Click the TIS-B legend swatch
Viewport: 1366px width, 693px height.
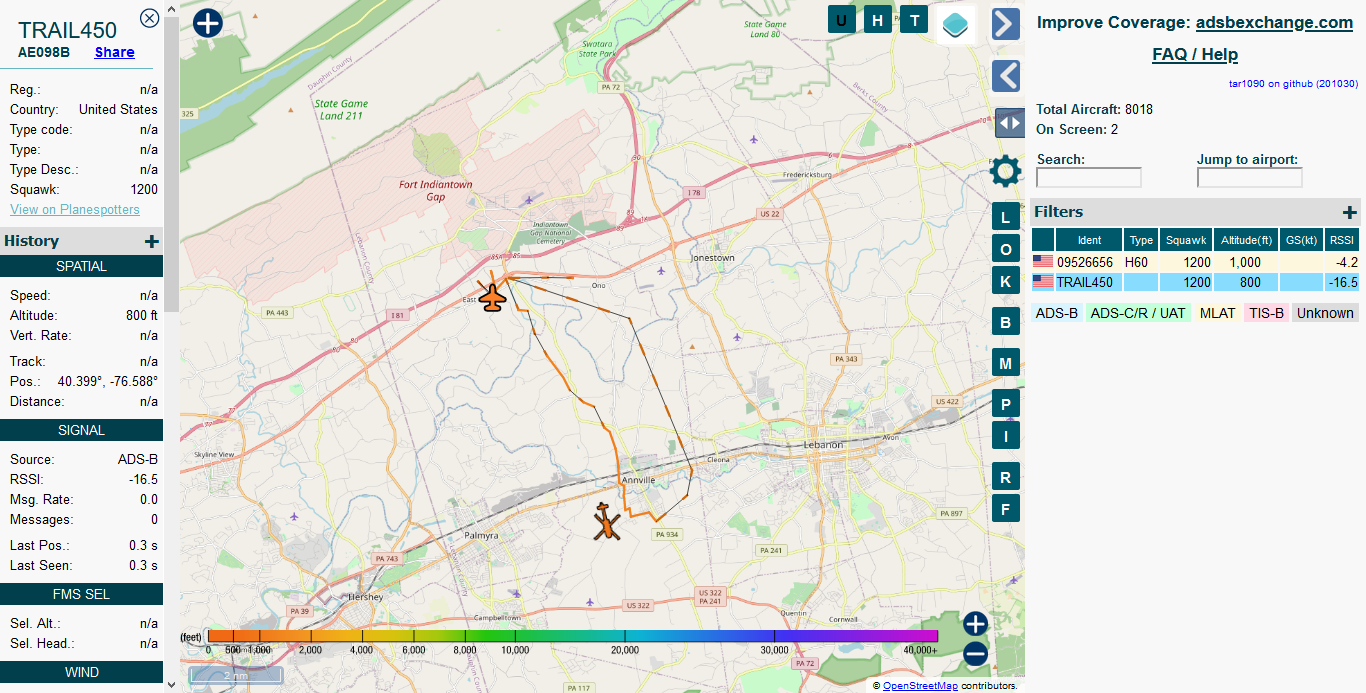coord(1266,313)
